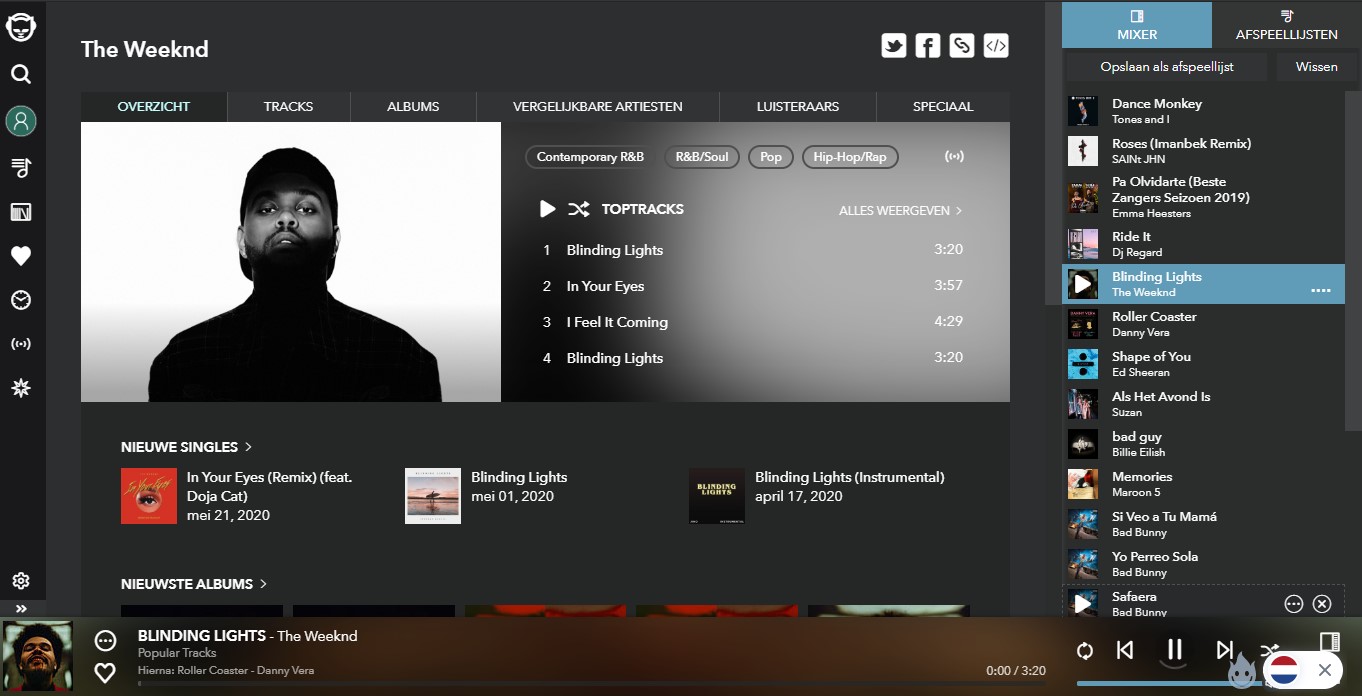Select bad guy by Billie Eilish
Image resolution: width=1362 pixels, height=696 pixels.
point(1203,444)
